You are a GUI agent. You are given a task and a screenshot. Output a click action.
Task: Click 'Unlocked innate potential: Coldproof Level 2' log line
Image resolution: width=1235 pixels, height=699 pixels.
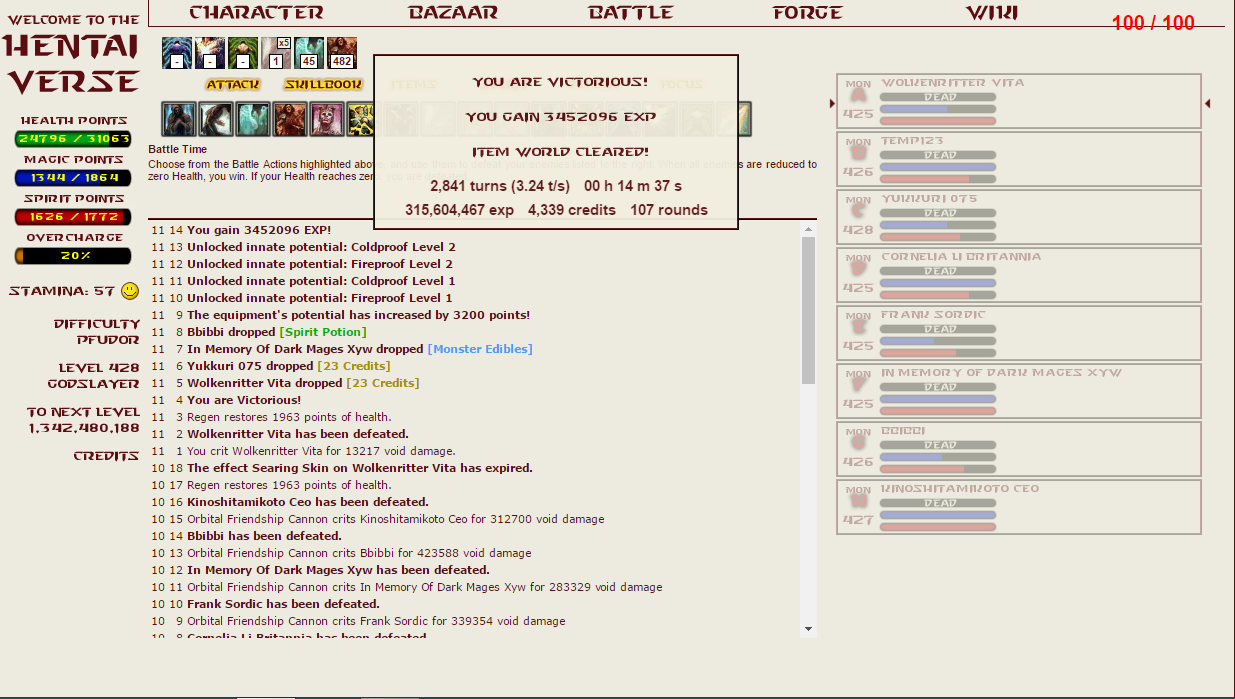[x=321, y=247]
